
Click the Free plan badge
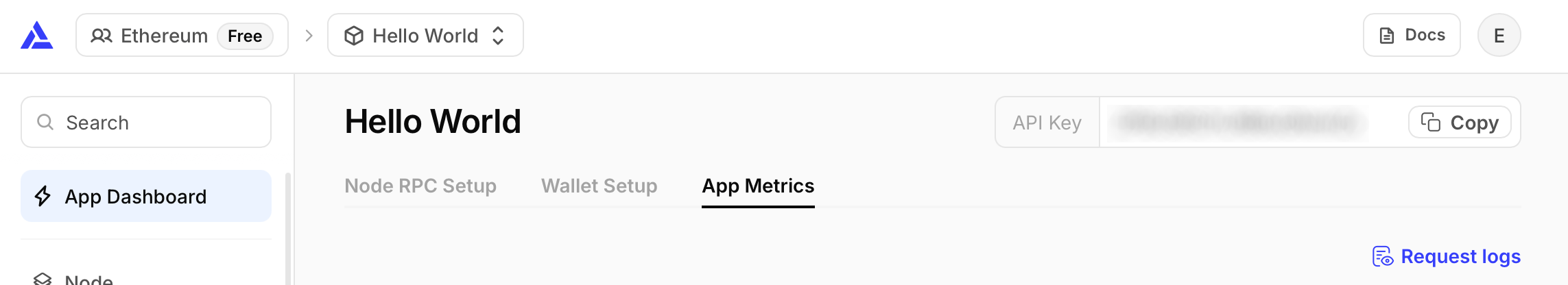pos(245,36)
